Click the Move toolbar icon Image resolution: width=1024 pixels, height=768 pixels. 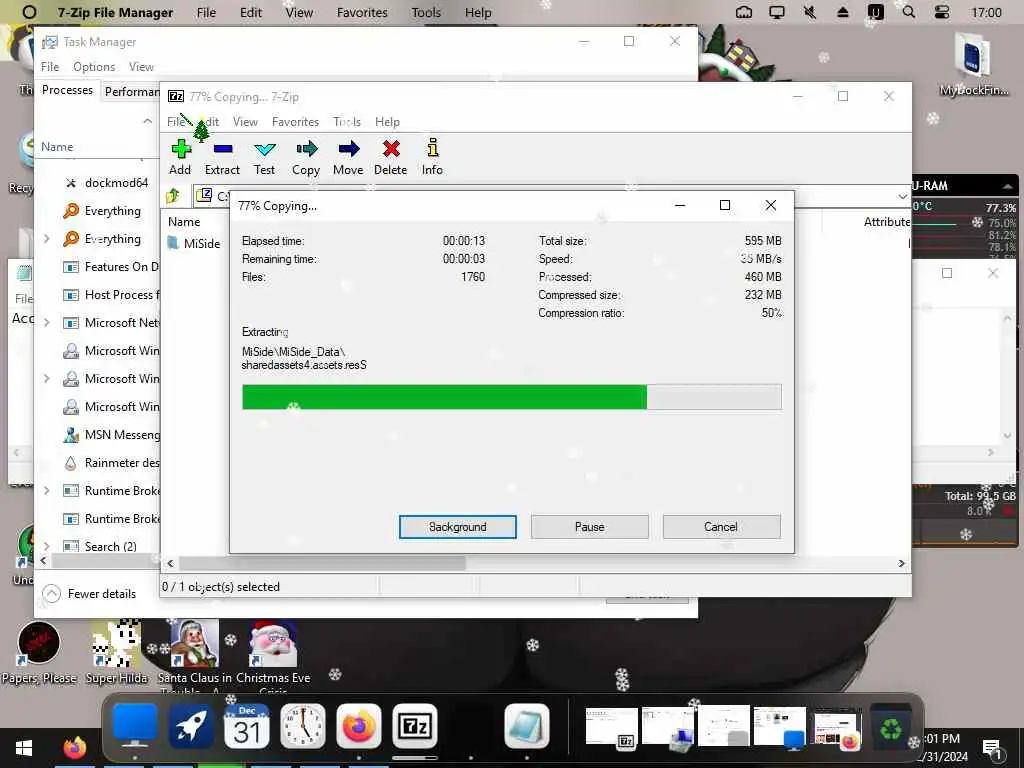(348, 157)
